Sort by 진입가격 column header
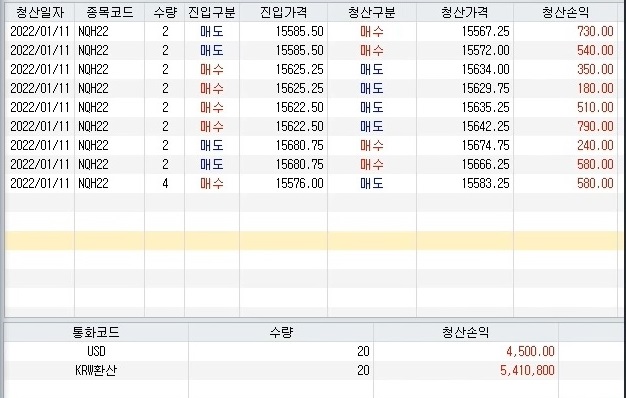 pyautogui.click(x=283, y=12)
